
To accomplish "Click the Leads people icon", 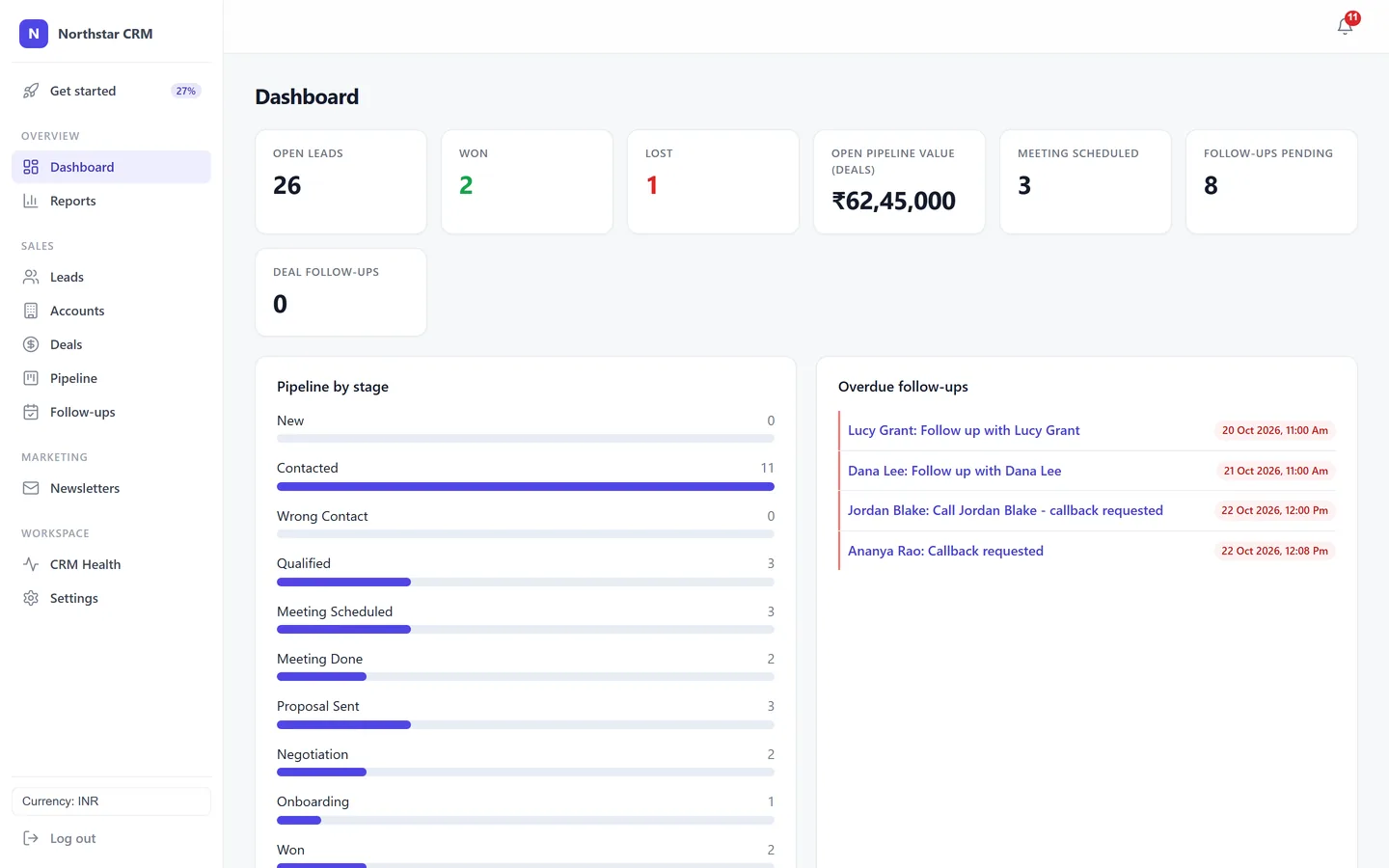I will click(31, 277).
